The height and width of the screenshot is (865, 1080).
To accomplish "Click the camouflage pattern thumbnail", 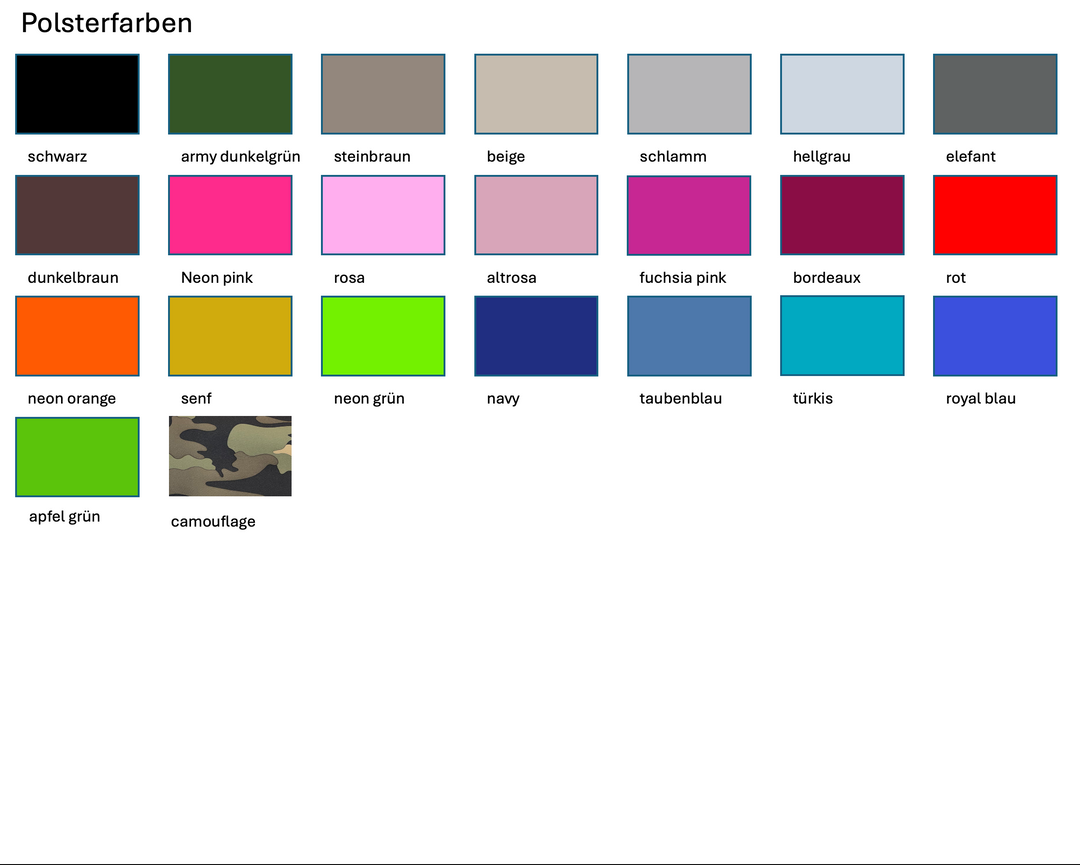I will click(230, 456).
